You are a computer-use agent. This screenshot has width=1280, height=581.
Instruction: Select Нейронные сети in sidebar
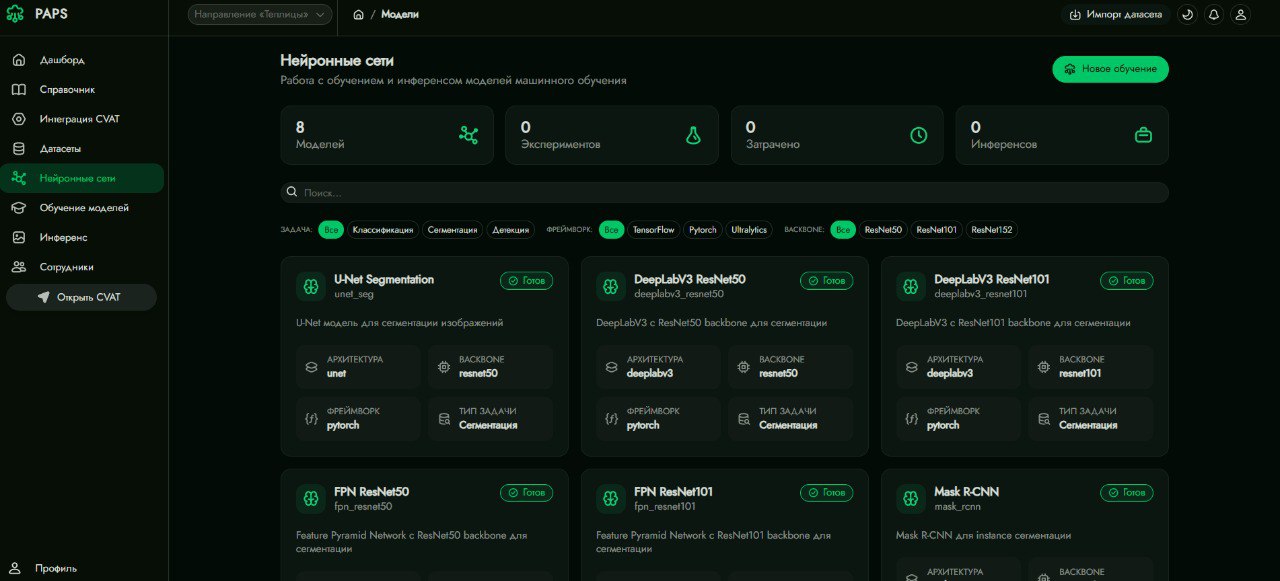(x=82, y=178)
